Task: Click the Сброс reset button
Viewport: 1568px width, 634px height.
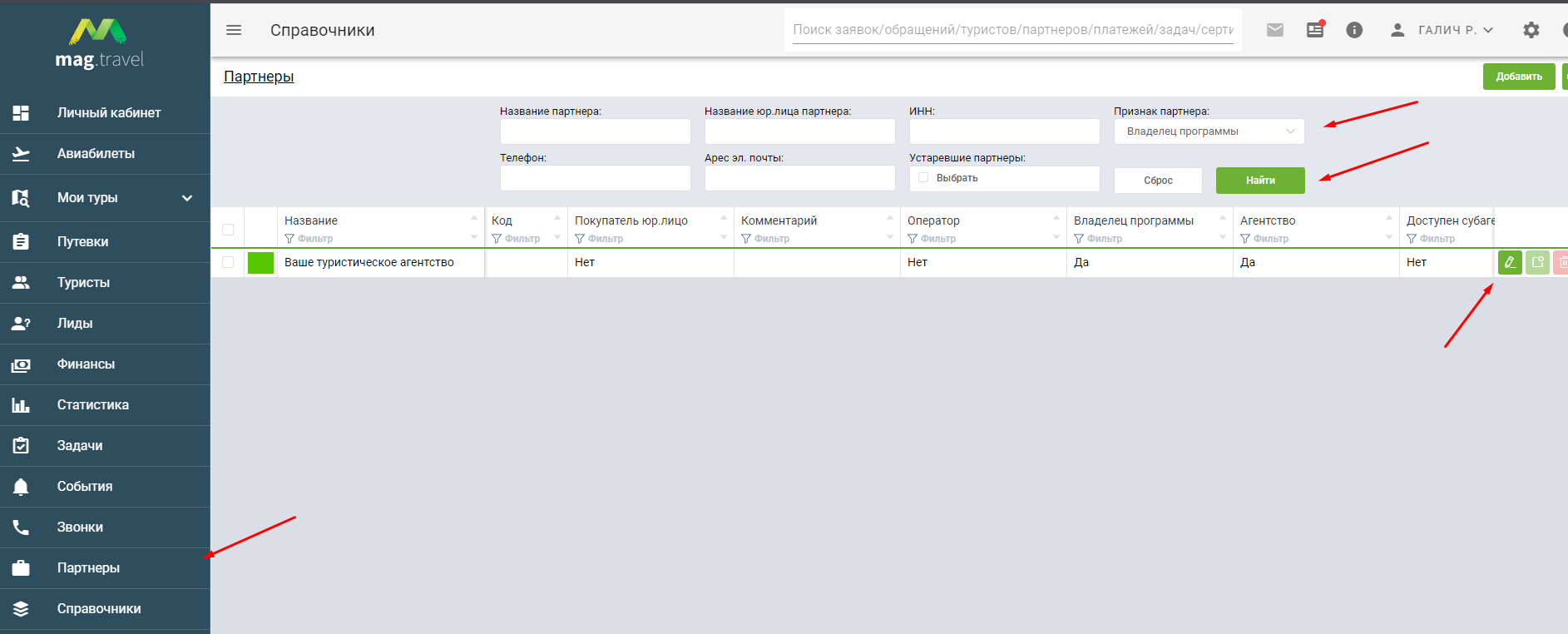Action: point(1158,181)
